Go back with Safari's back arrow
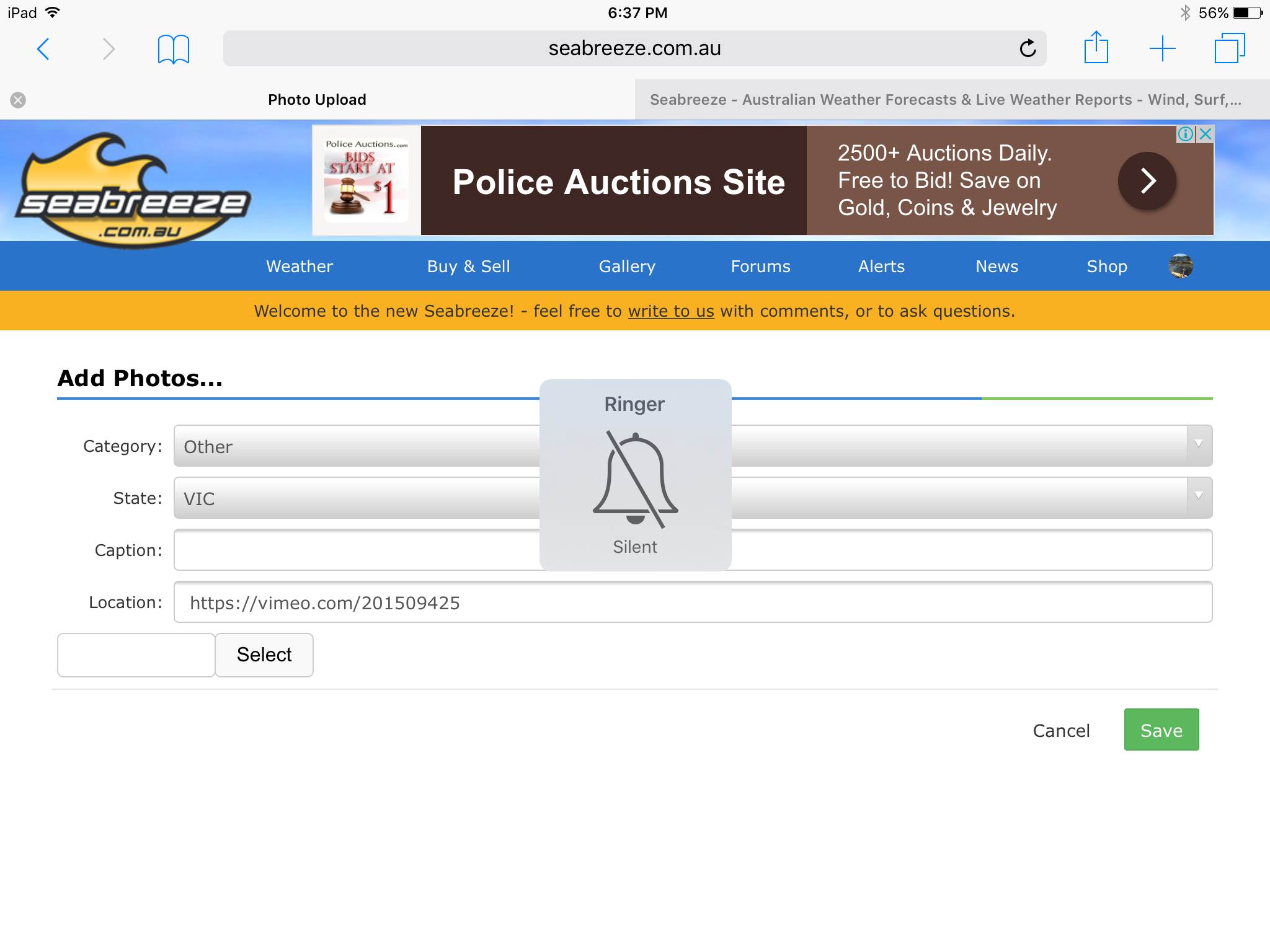Viewport: 1270px width, 952px height. 43,49
